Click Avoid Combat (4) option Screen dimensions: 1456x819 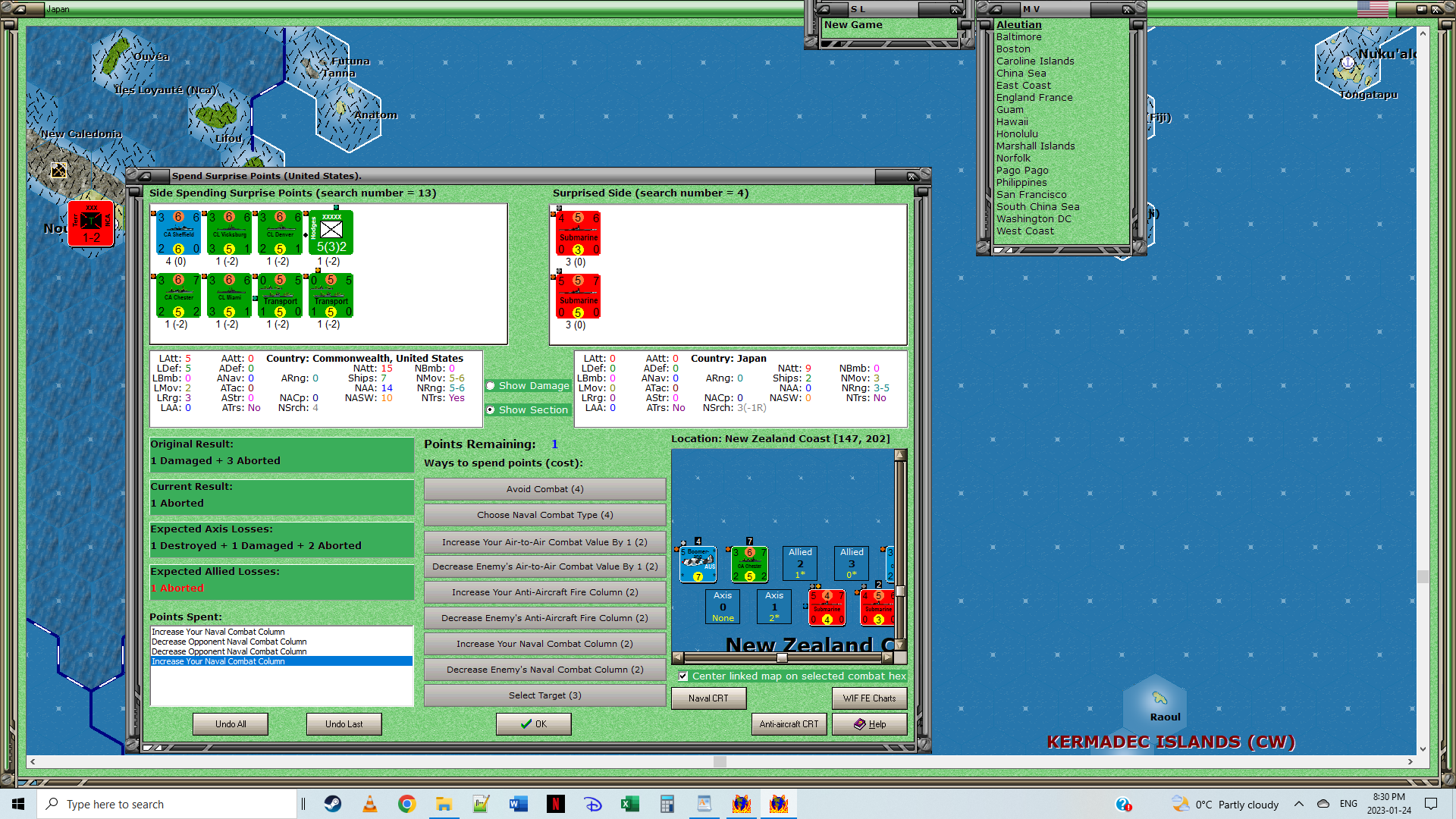pos(544,489)
